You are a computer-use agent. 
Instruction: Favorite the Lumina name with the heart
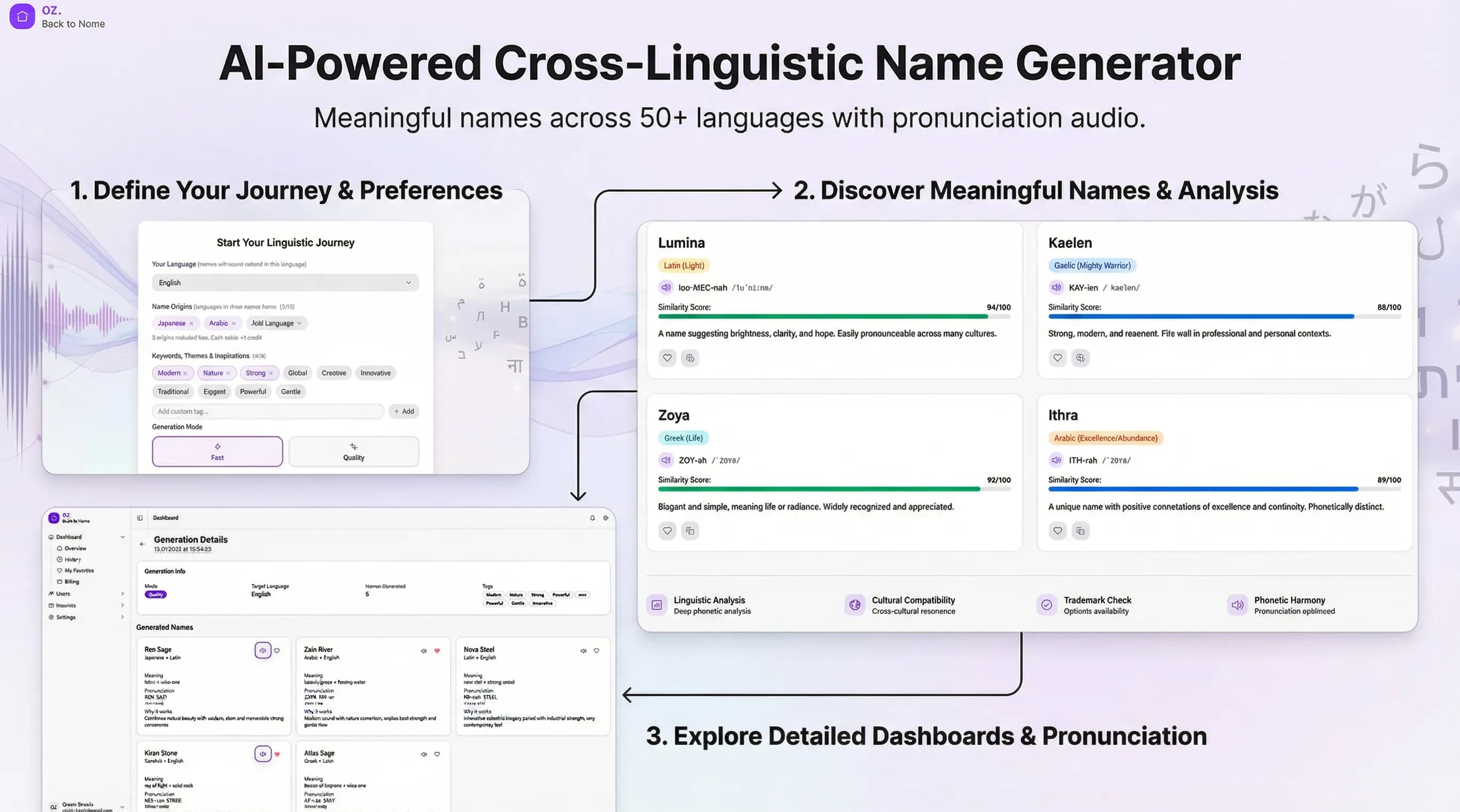667,358
